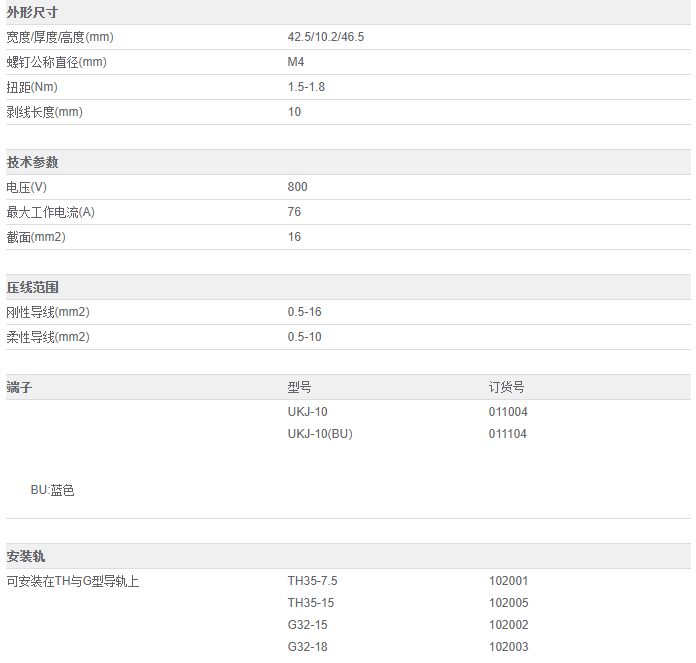Click the M4 screw diameter value
The width and height of the screenshot is (696, 663).
(x=295, y=62)
